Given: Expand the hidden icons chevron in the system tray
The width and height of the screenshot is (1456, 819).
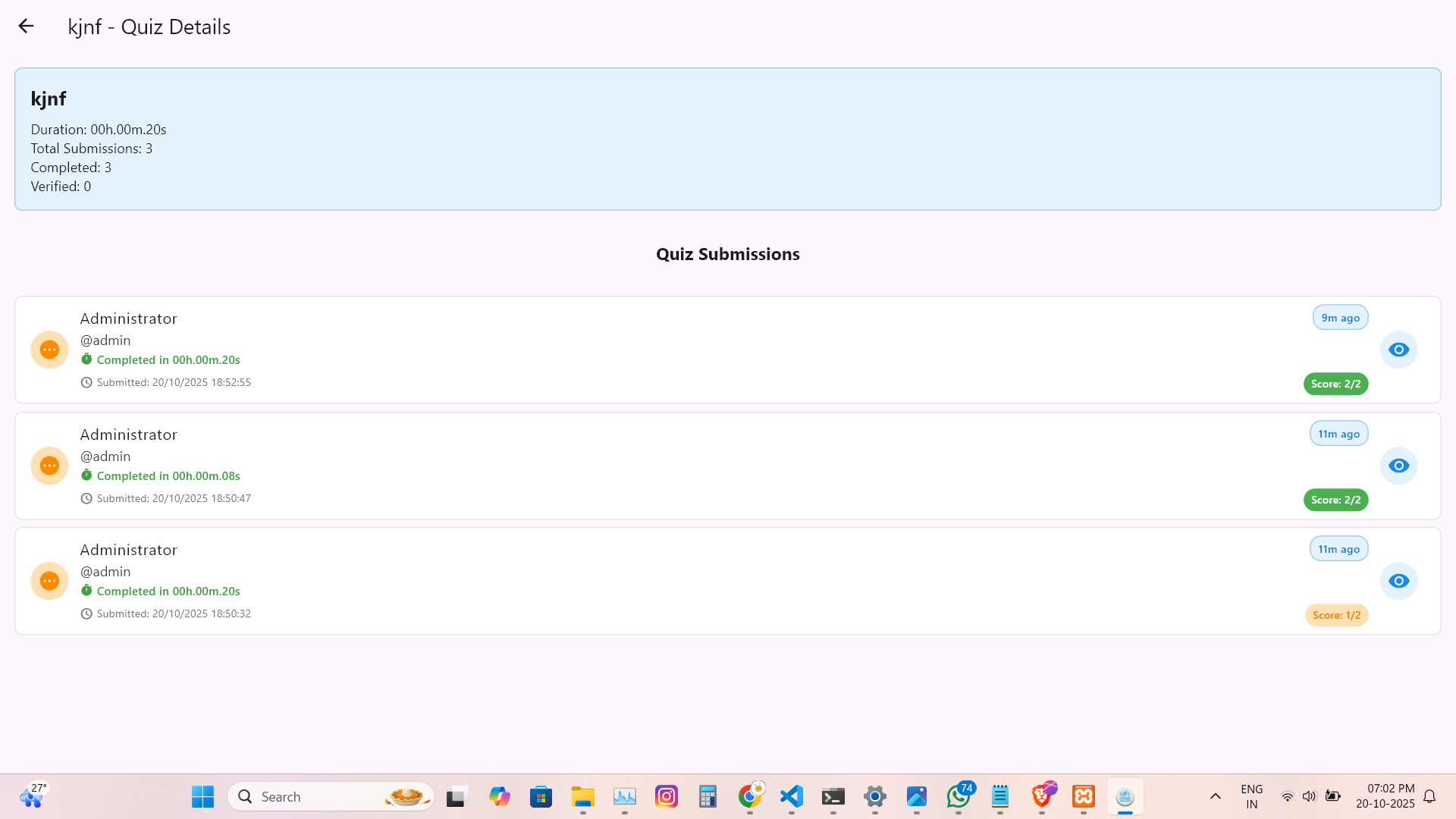Looking at the screenshot, I should pyautogui.click(x=1215, y=796).
